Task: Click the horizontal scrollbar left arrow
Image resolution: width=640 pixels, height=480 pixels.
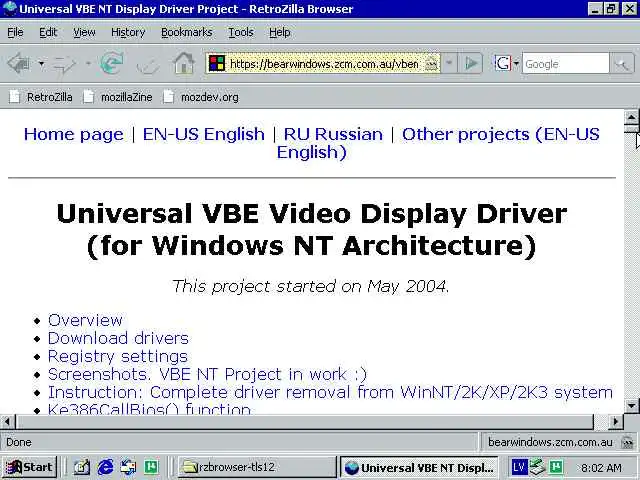Action: click(7, 421)
